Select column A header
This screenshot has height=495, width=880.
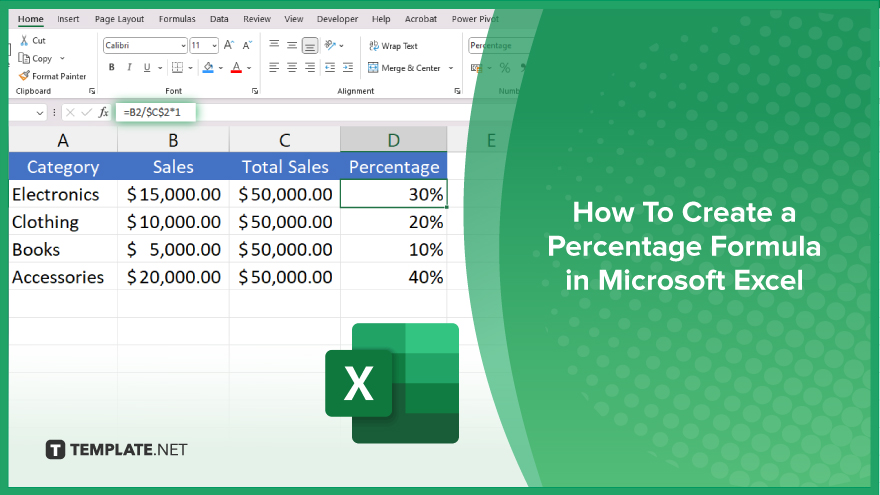63,140
